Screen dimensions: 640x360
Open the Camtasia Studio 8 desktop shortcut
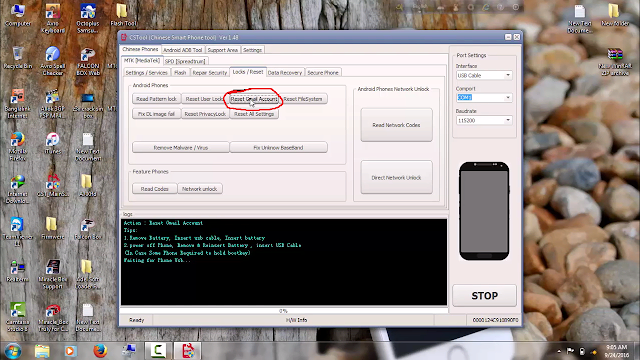click(18, 317)
